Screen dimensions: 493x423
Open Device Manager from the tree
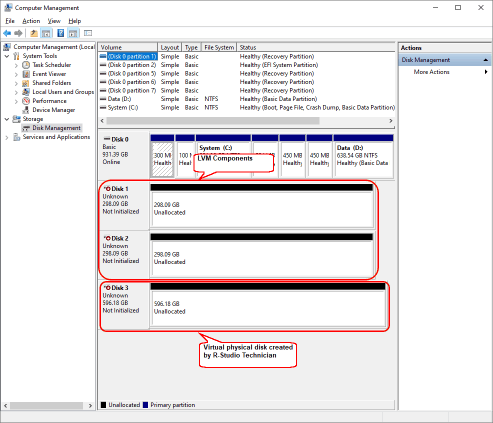point(53,110)
